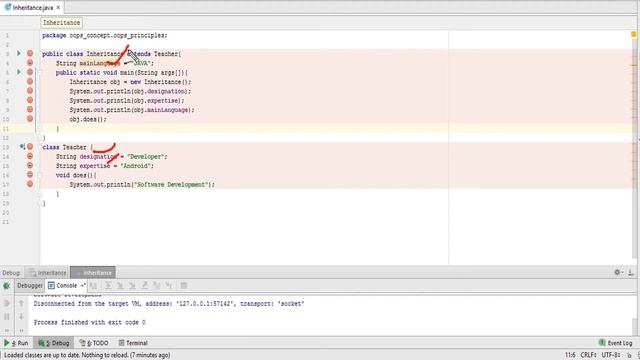Collapse Teacher class fold on line 19
The image size is (640, 360).
click(41, 203)
